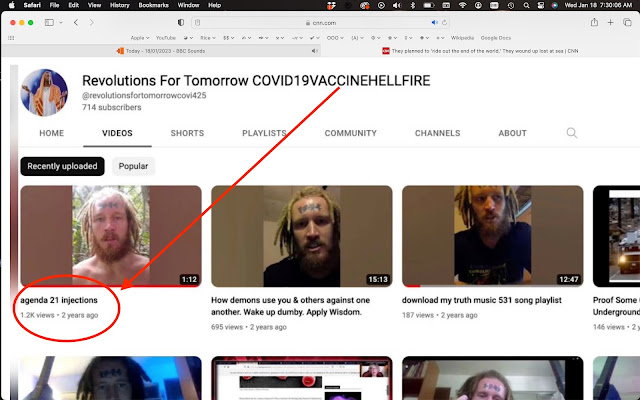The height and width of the screenshot is (400, 640).
Task: Open the Bookmarks menu
Action: 153,5
